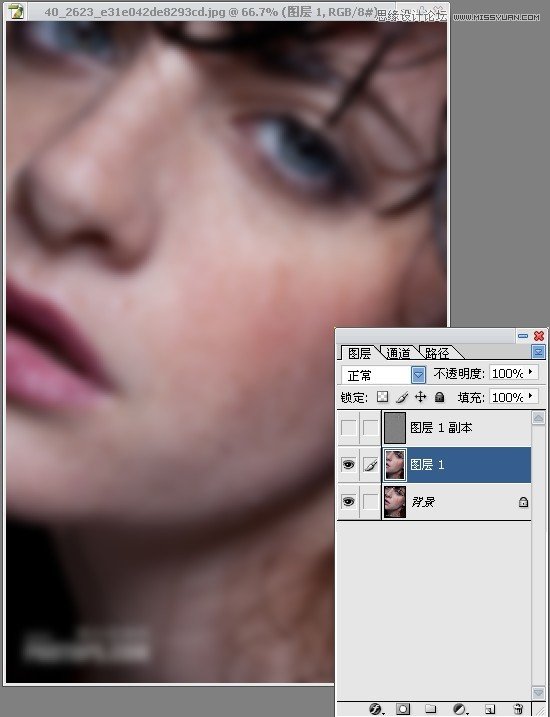
Task: Click the lock icon on 背景 layer
Action: point(523,502)
